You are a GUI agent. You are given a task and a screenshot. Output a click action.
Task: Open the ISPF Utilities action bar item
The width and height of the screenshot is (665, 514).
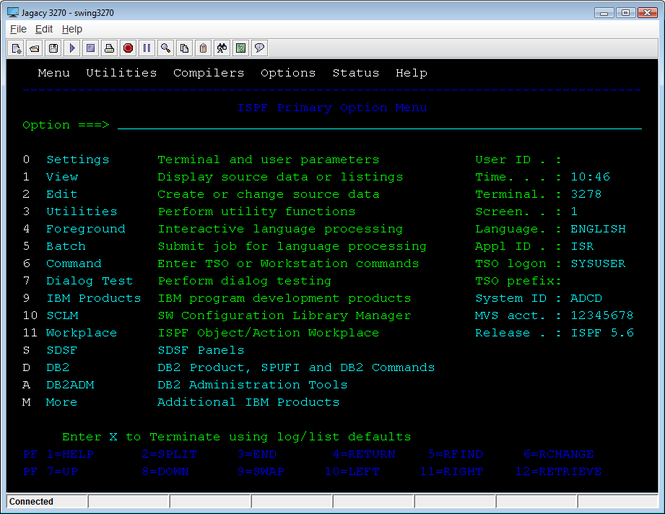coord(121,73)
